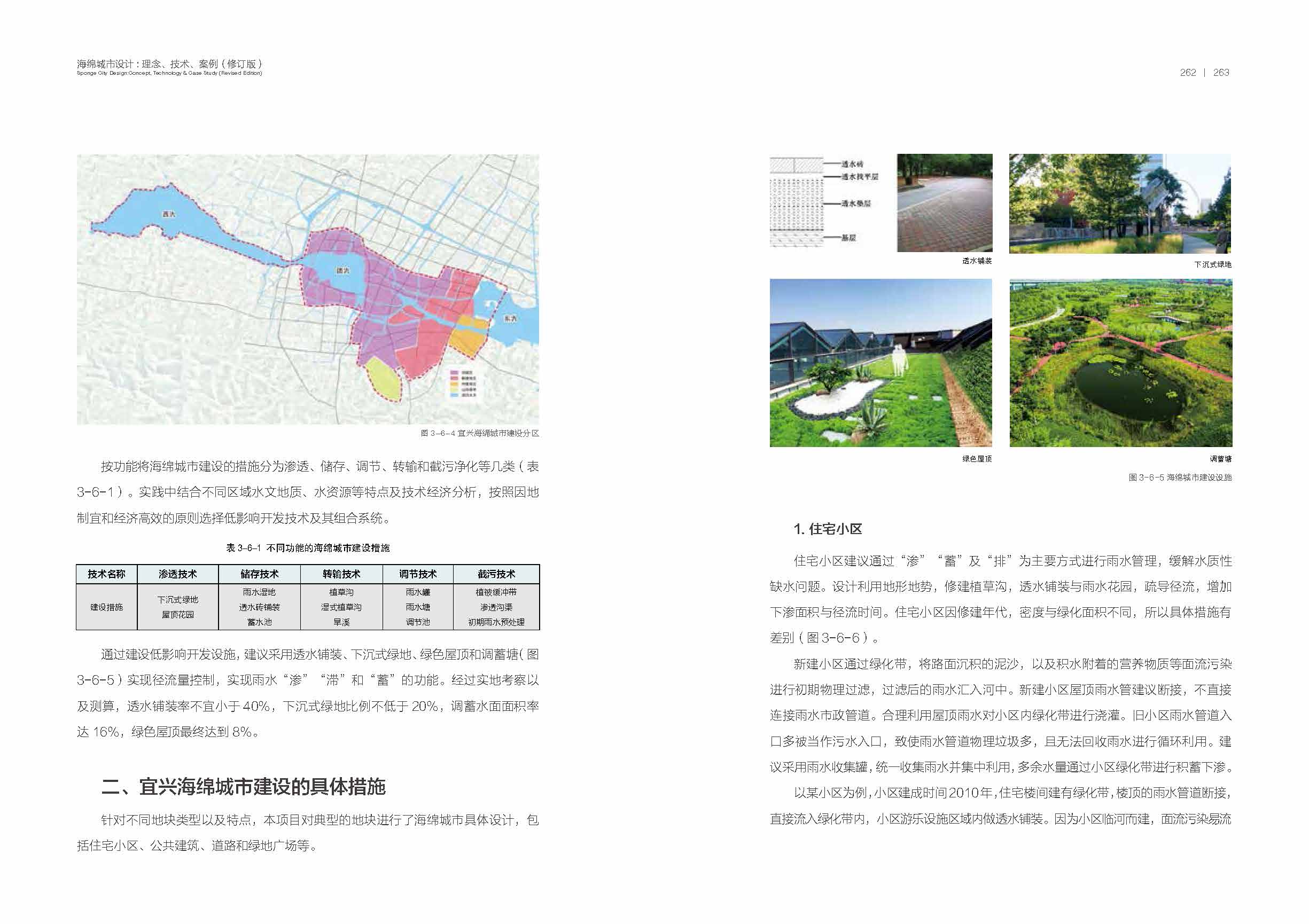Click the figure caption 图 3-6-4 宜兴海绵城市建设分区
This screenshot has height=924, width=1309.
click(x=479, y=433)
